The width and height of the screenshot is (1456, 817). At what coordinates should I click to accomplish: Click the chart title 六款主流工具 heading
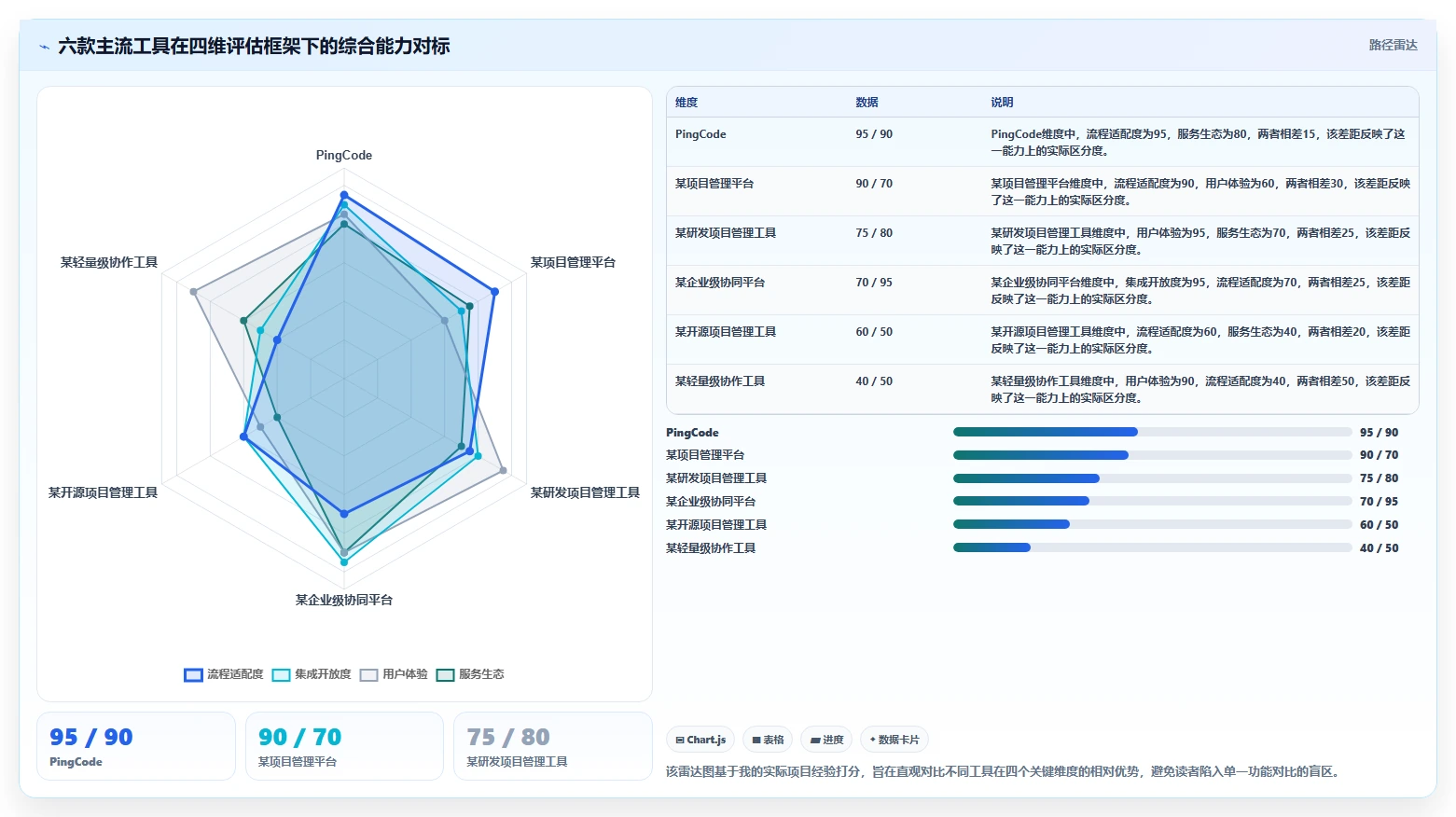(x=254, y=46)
